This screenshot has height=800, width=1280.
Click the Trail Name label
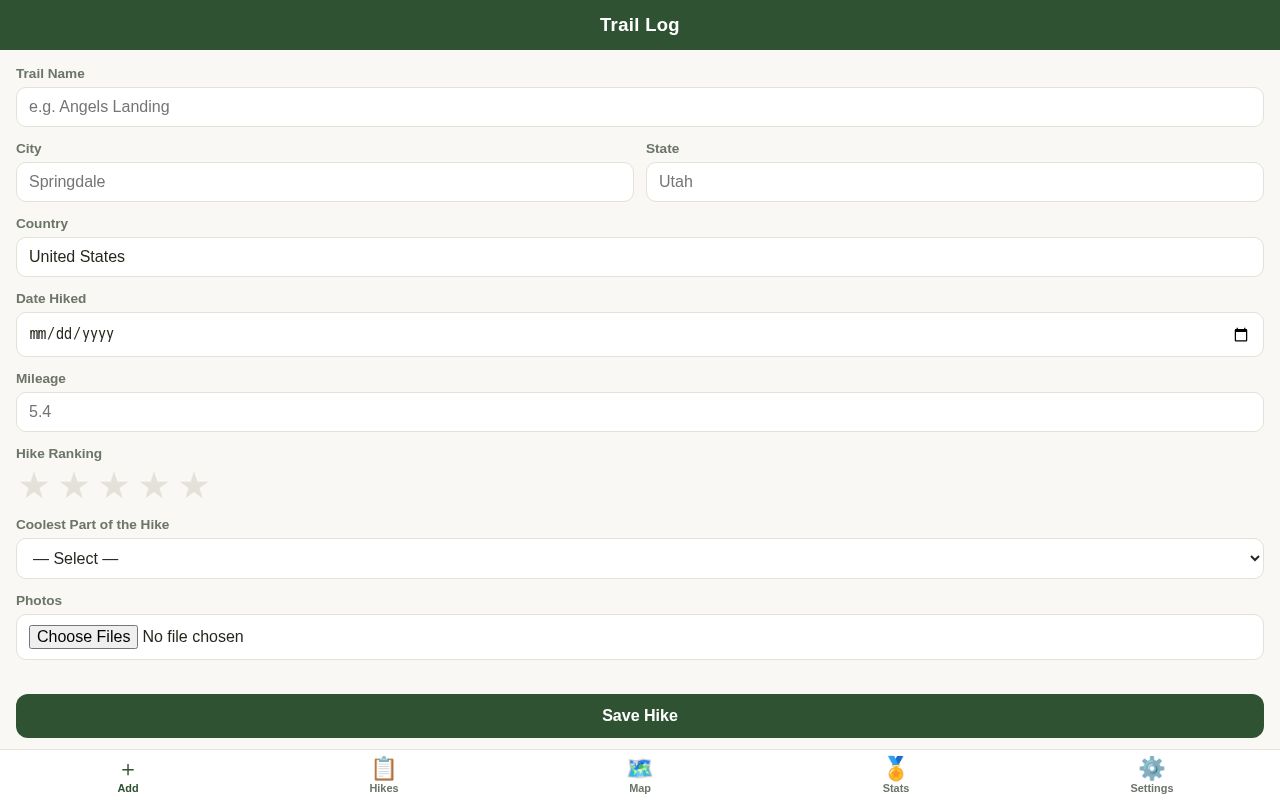click(50, 74)
